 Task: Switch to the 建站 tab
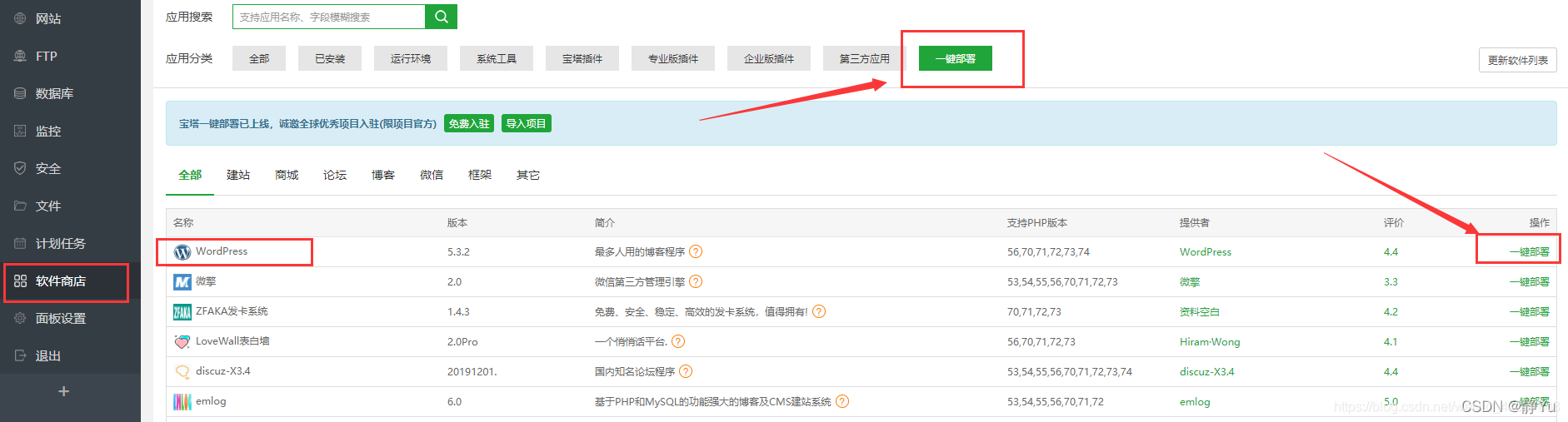pyautogui.click(x=238, y=175)
